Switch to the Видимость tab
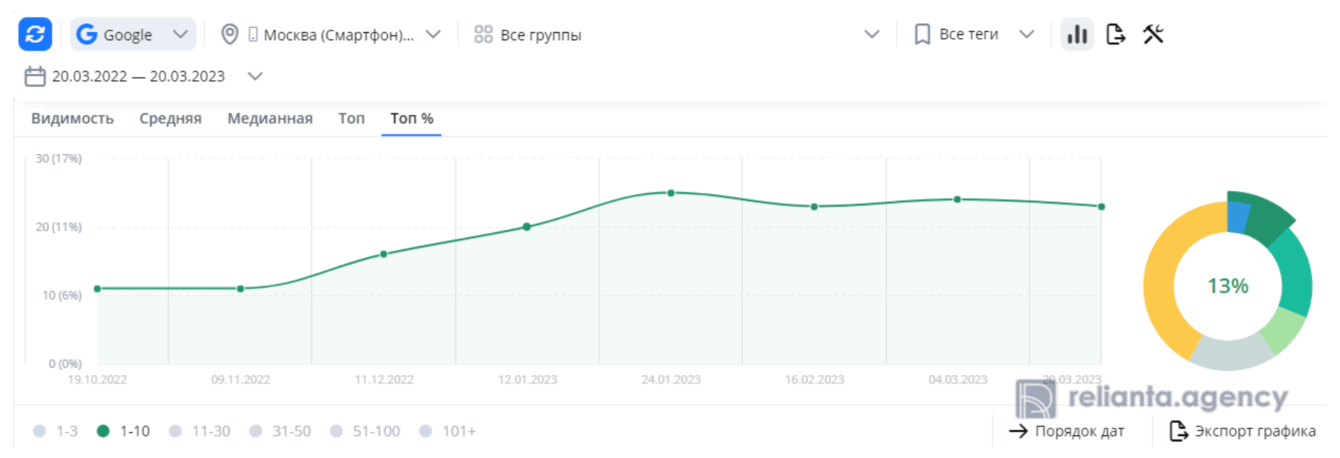The width and height of the screenshot is (1340, 458). pos(72,118)
